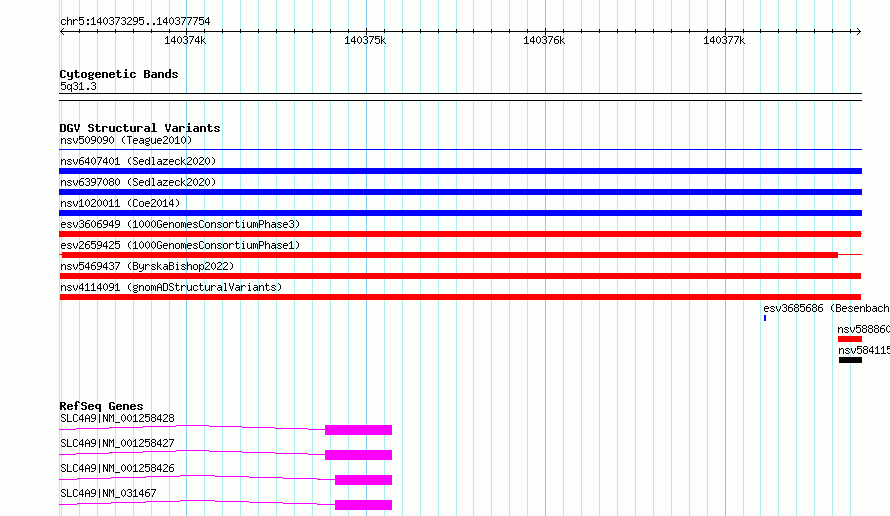Open variant nsv5469437 (ByrskaBishop2022) label

pos(147,266)
